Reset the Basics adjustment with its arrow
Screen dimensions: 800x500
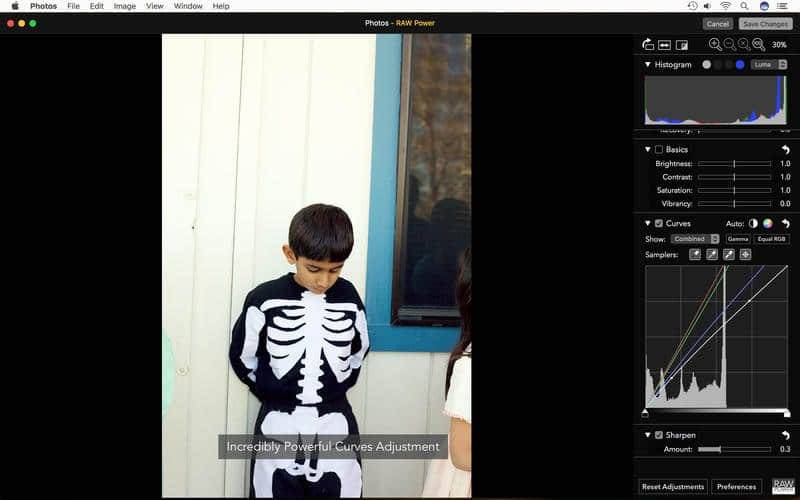click(x=785, y=149)
